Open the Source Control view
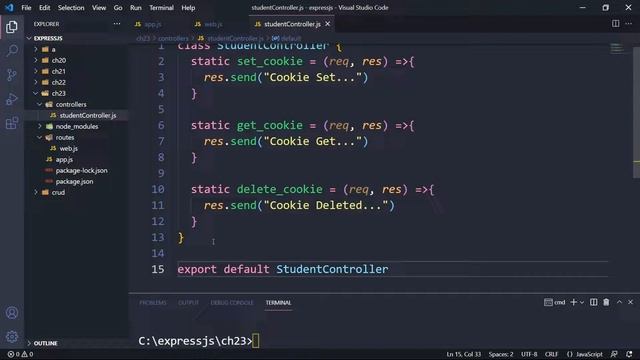The image size is (640, 360). coord(12,75)
